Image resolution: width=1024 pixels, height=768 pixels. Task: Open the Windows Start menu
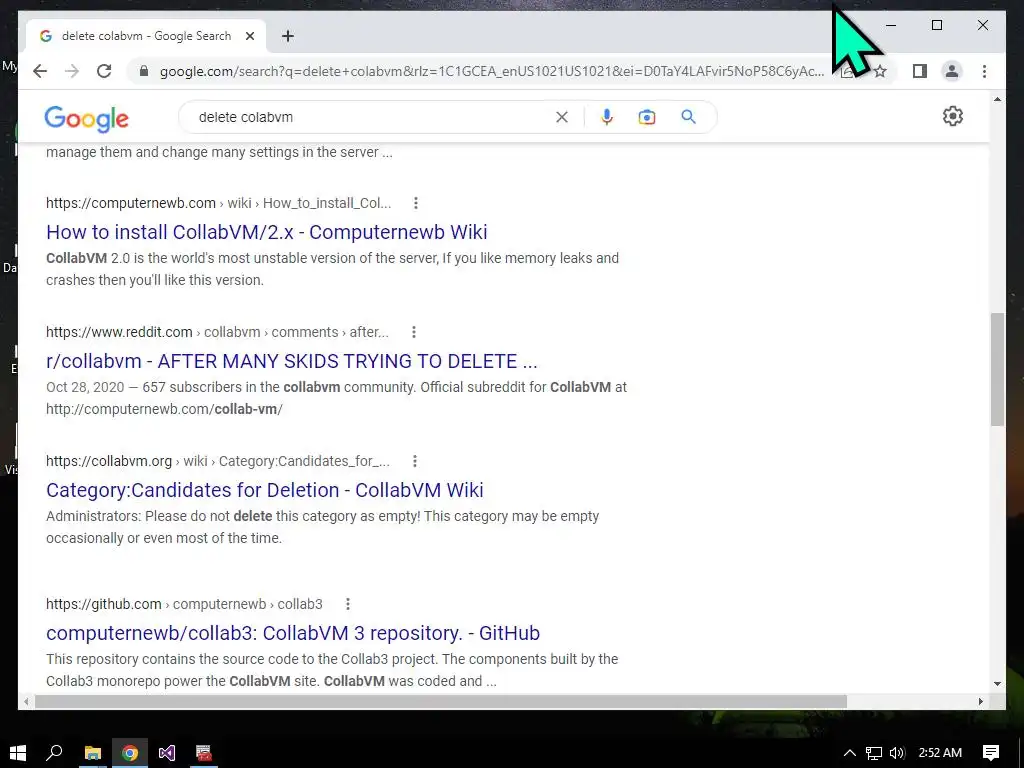point(18,753)
